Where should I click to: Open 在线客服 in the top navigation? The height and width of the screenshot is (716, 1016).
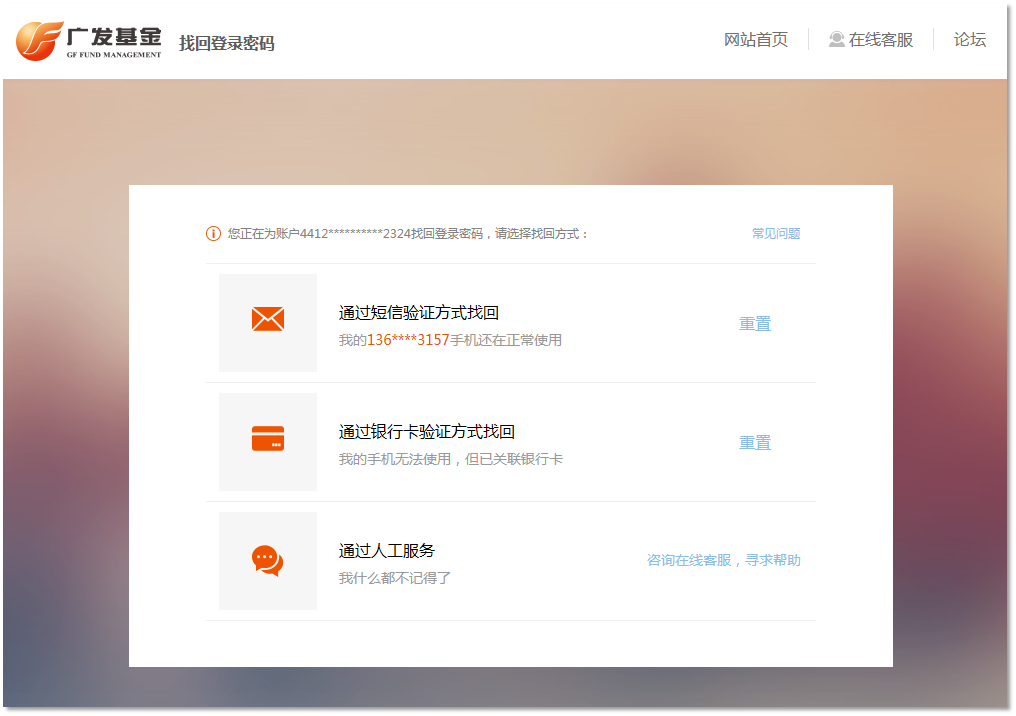(x=880, y=40)
